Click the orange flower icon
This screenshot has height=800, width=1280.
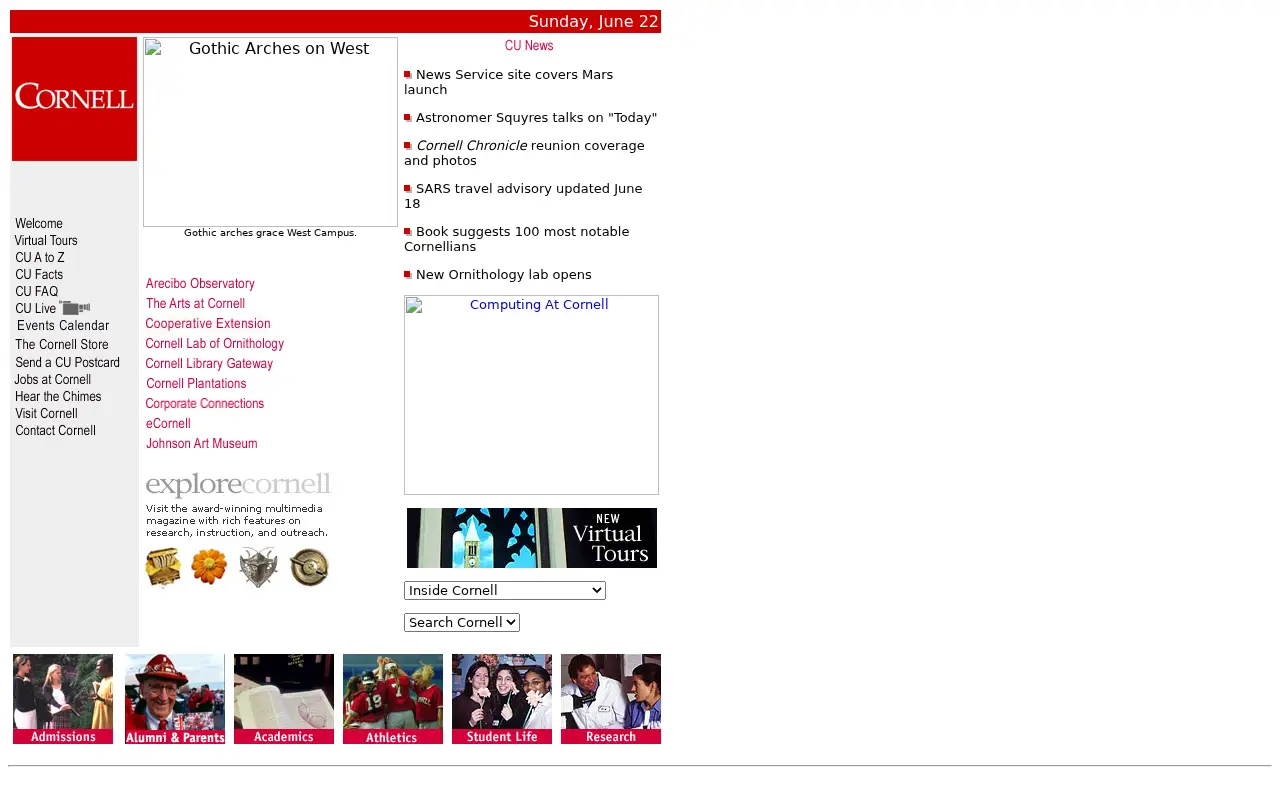(x=209, y=567)
